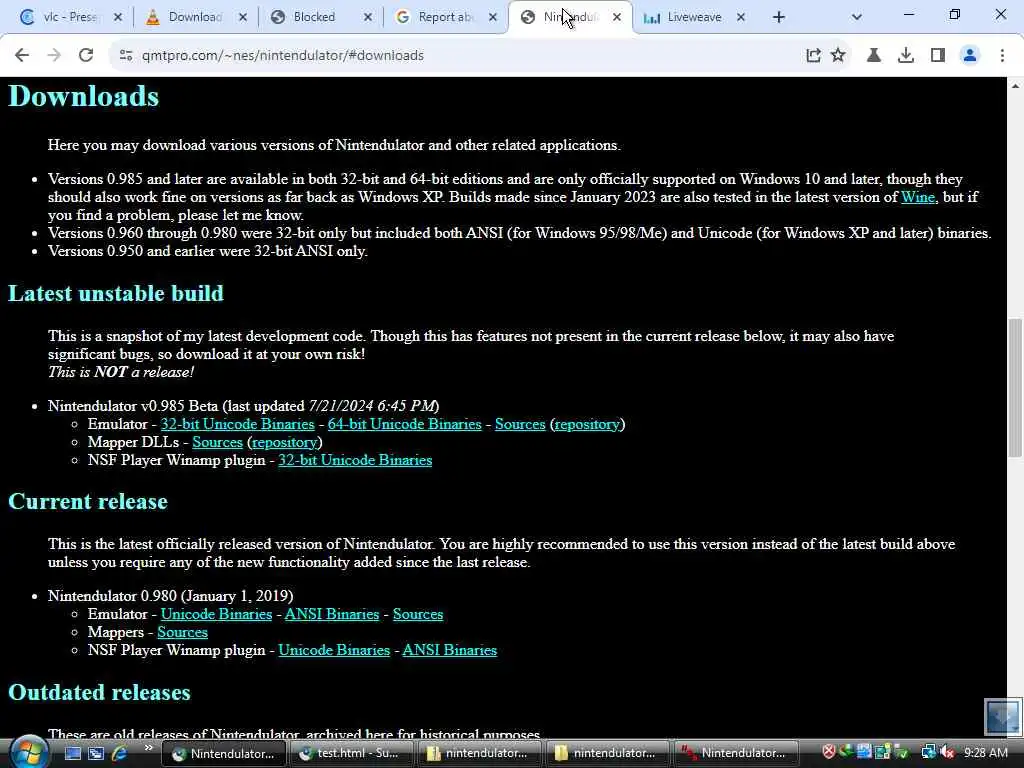Open the Wine link
The image size is (1024, 768).
(918, 197)
